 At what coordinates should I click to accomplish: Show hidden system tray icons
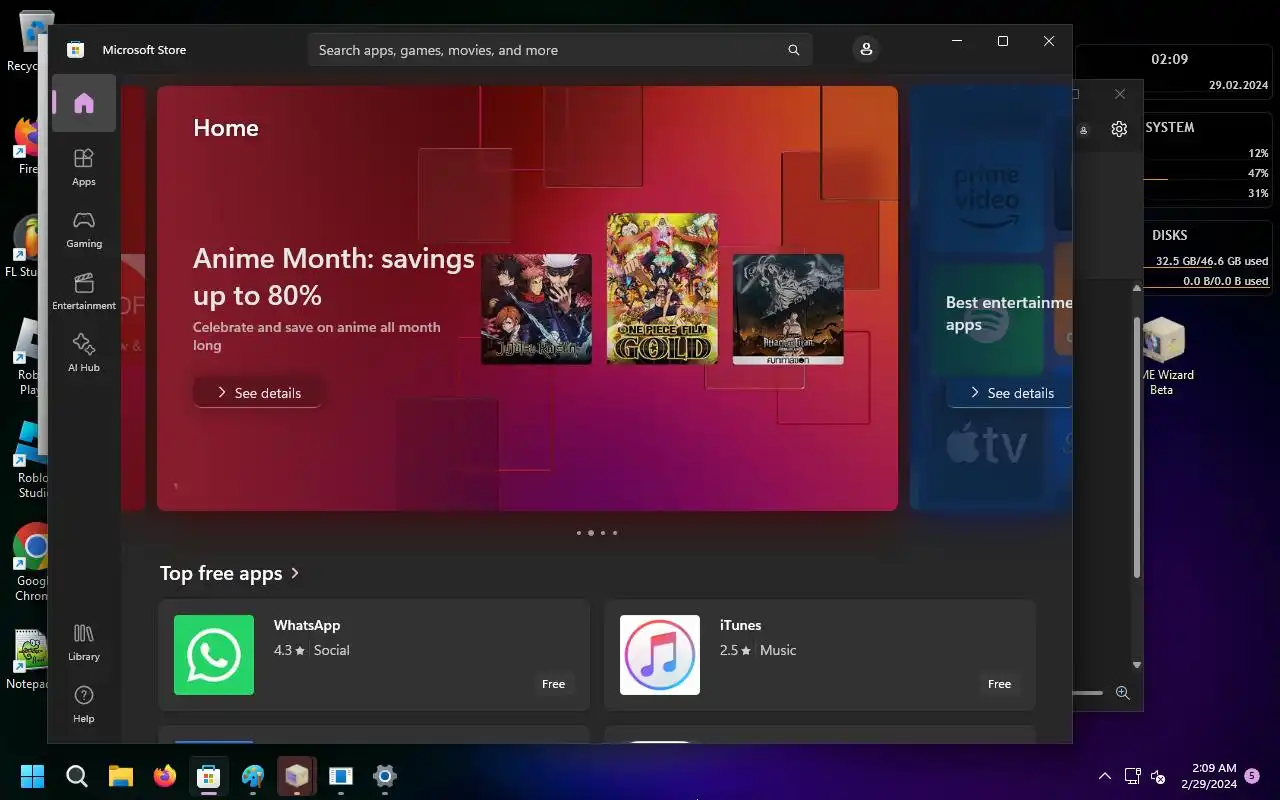(x=1105, y=776)
